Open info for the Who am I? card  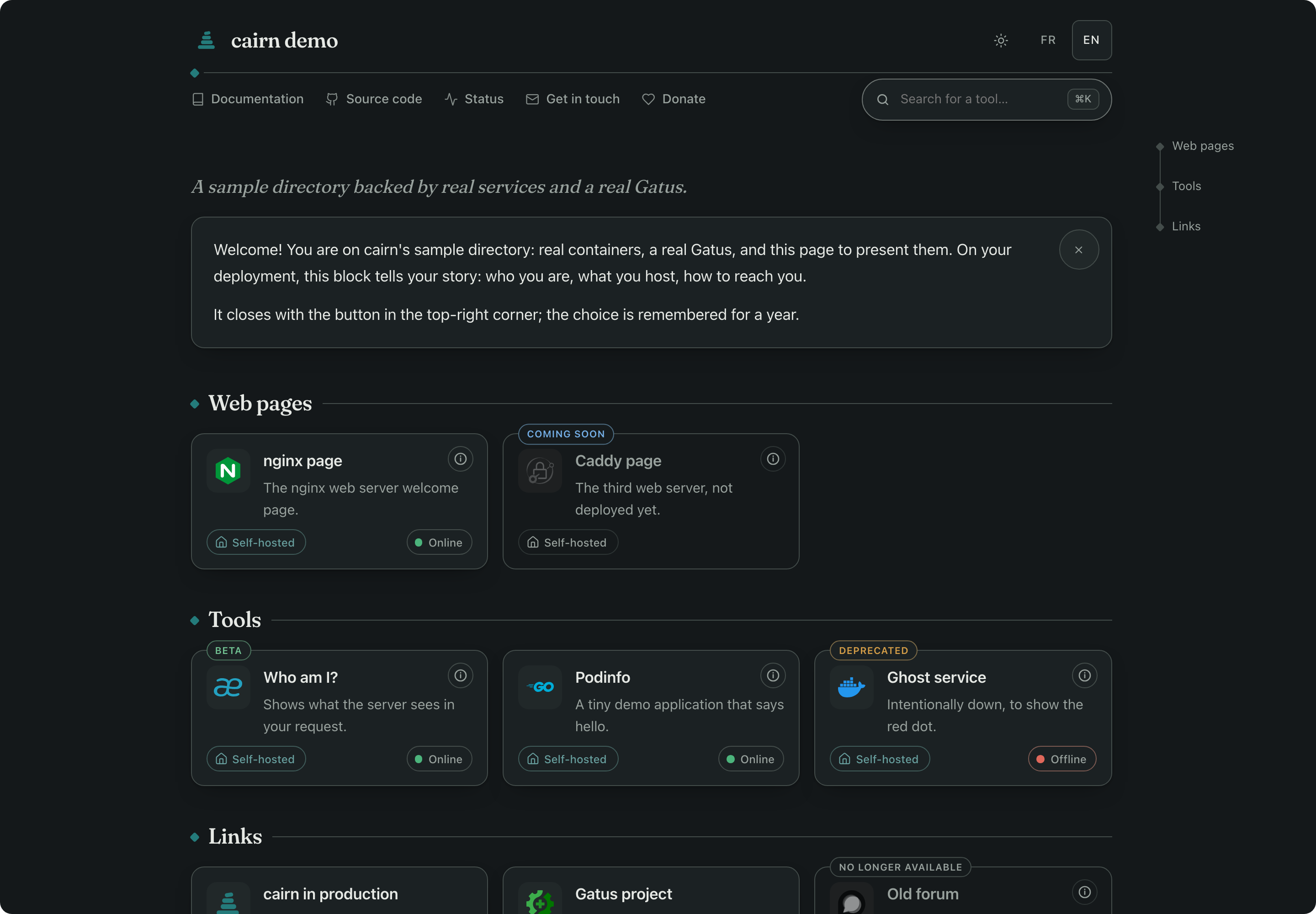pyautogui.click(x=460, y=675)
